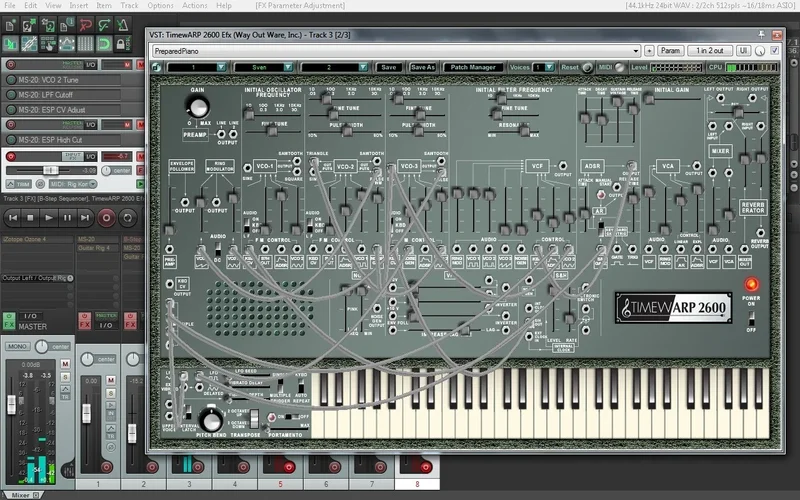Viewport: 800px width, 500px height.
Task: Click the Pitch Bend knob
Action: [211, 420]
